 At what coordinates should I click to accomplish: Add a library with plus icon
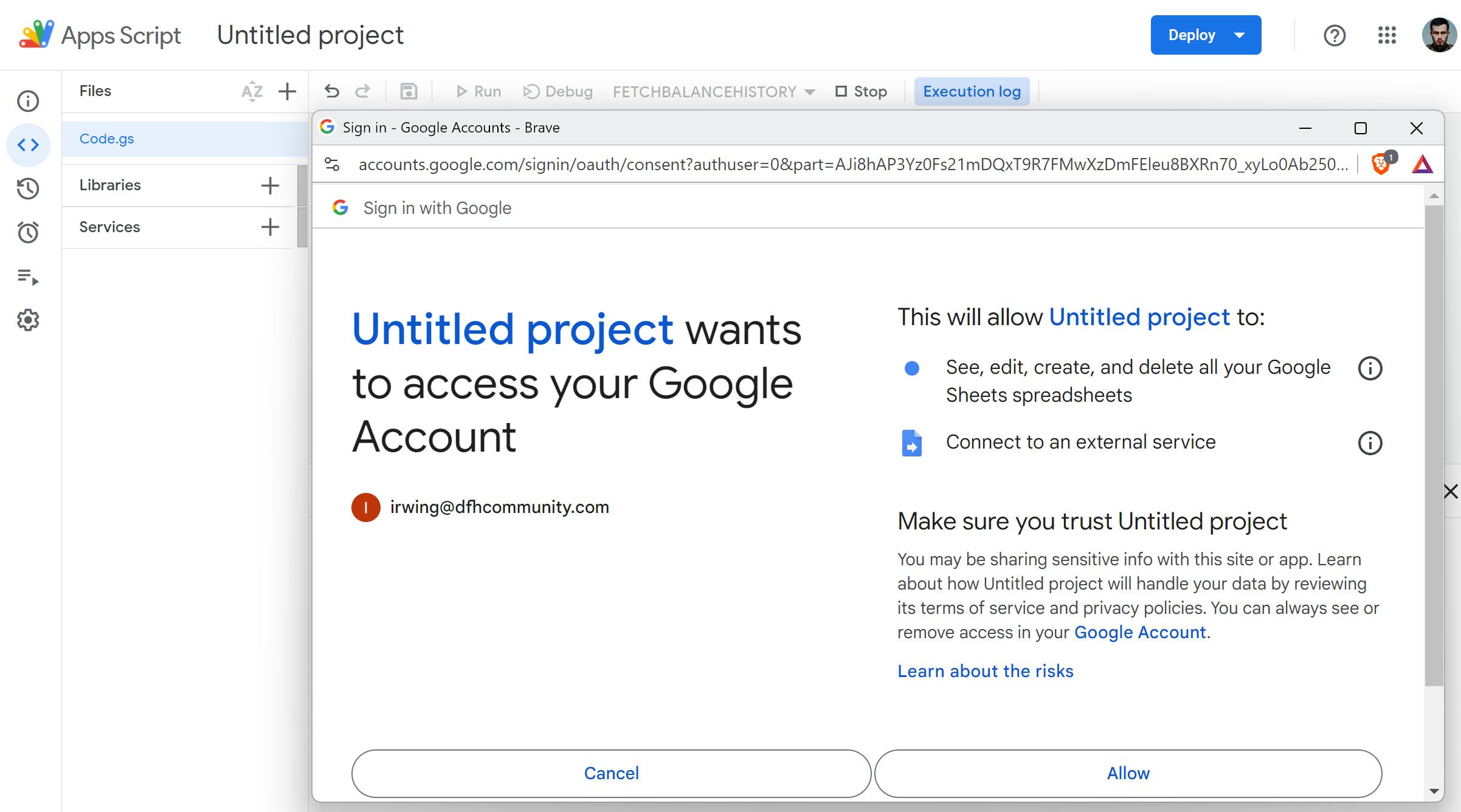pos(270,185)
